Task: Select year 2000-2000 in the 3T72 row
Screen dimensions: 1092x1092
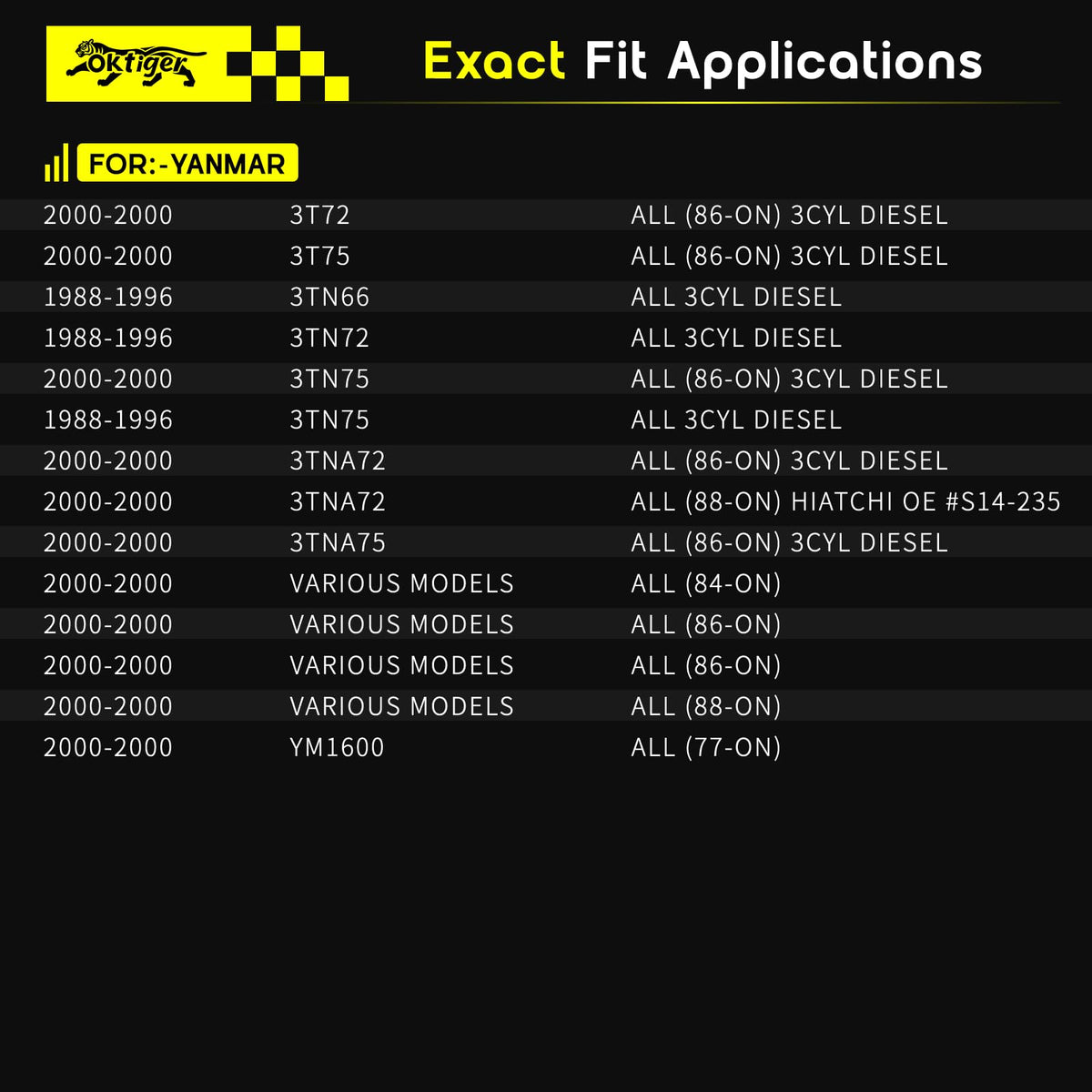Action: click(108, 215)
